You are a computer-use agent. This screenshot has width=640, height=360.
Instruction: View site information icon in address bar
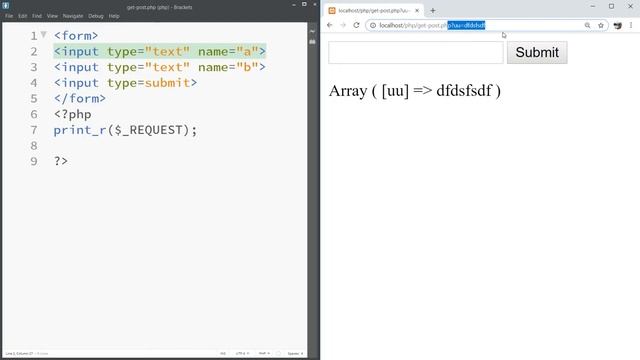point(373,25)
